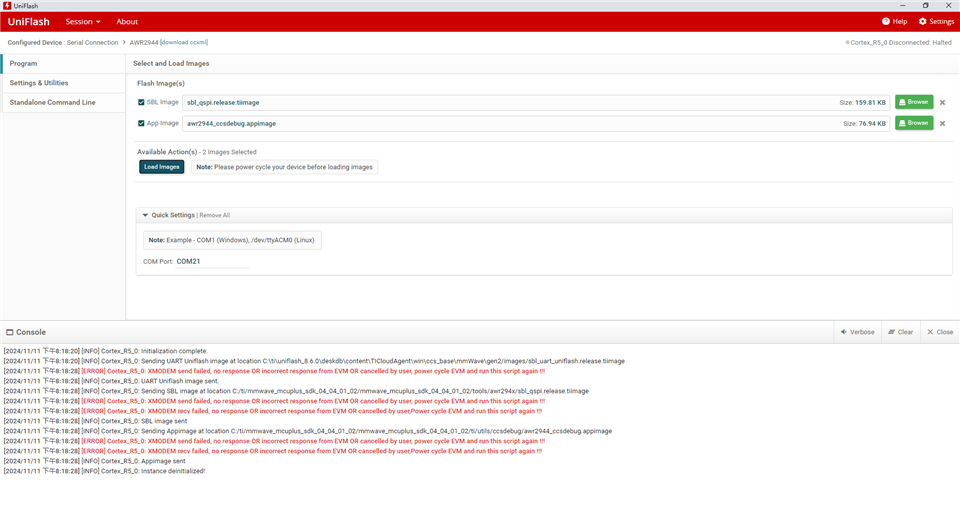This screenshot has height=520, width=960.
Task: Click Remove All in Quick Settings
Action: coord(215,216)
